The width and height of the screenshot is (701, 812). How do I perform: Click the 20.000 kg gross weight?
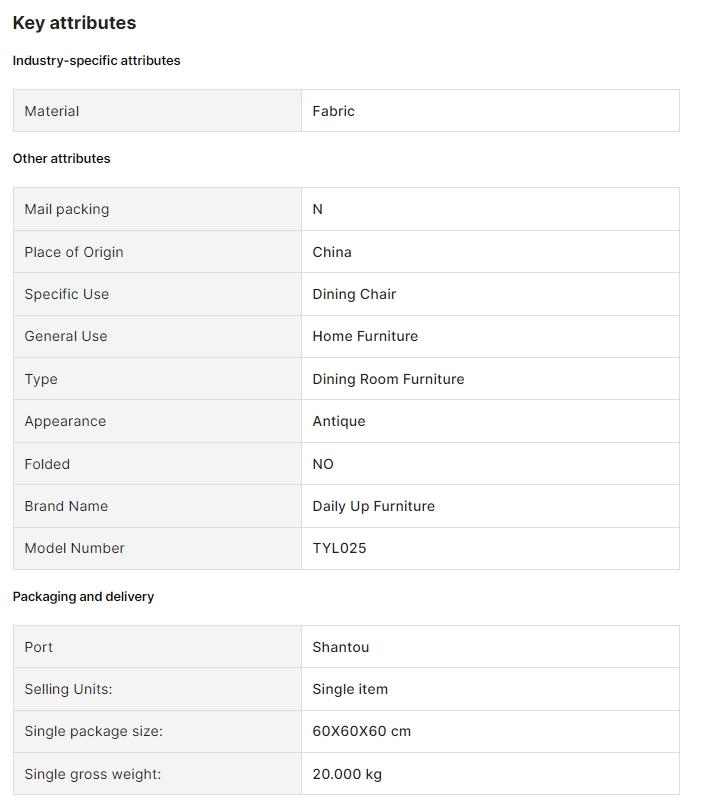tap(347, 774)
